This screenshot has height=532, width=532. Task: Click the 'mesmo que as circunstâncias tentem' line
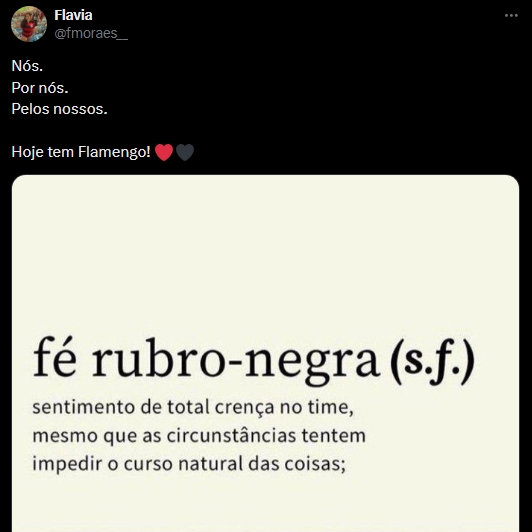(199, 436)
